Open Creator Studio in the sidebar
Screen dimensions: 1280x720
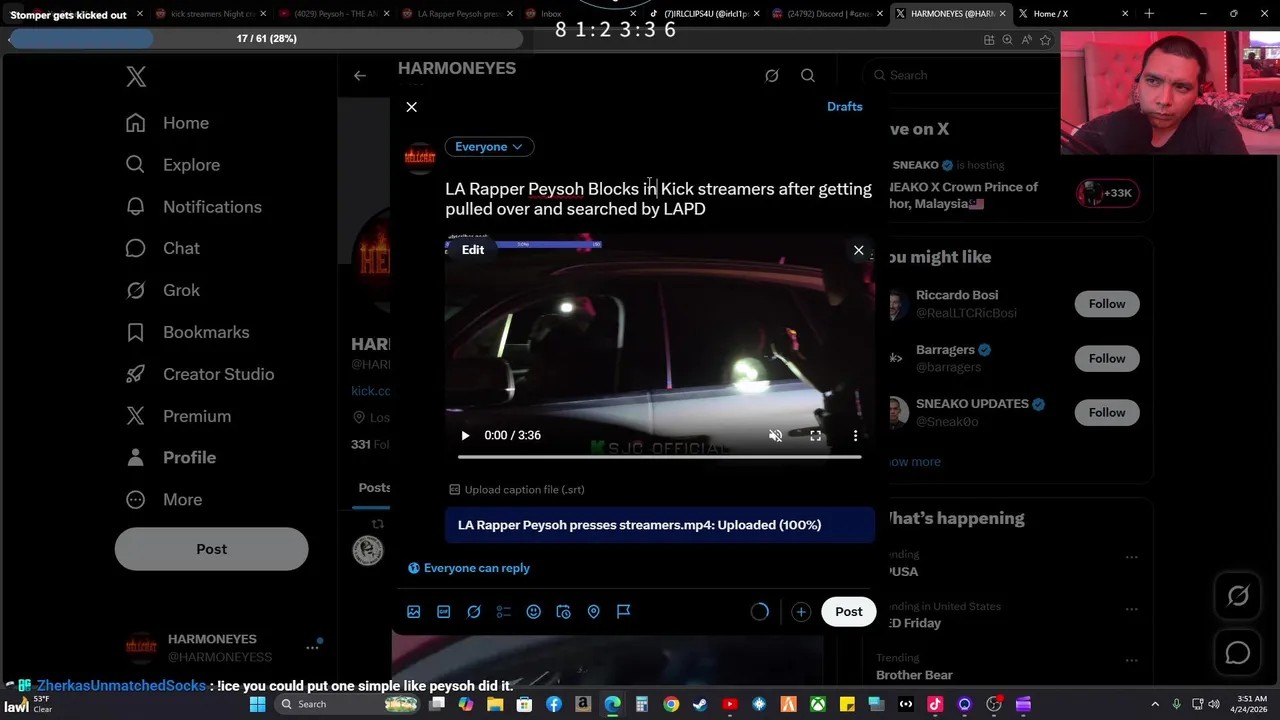(199, 374)
